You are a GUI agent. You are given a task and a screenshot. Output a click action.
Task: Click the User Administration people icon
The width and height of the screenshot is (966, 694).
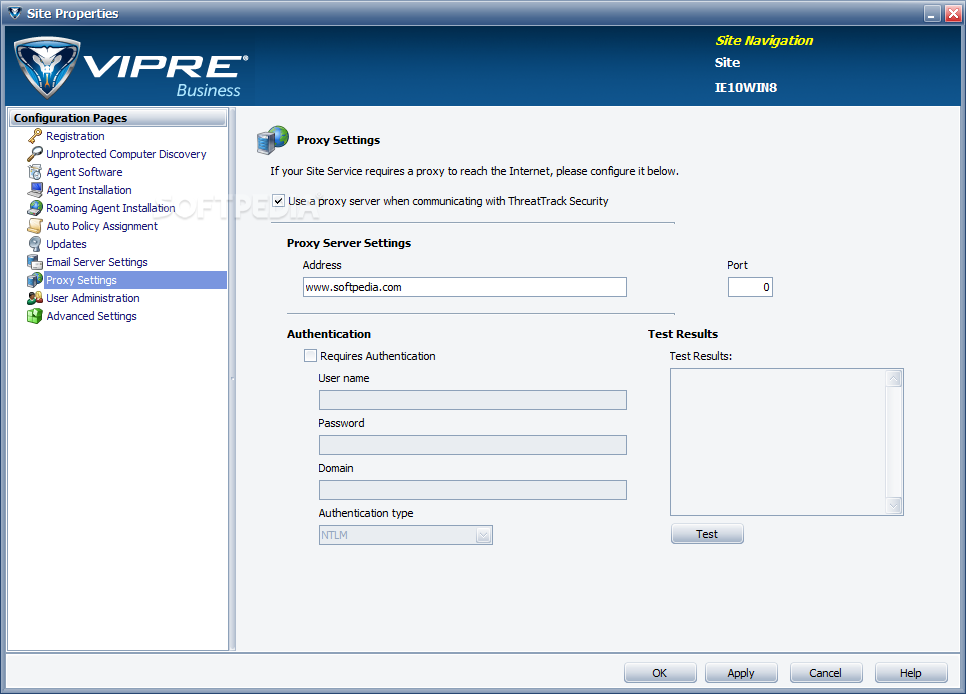(35, 298)
